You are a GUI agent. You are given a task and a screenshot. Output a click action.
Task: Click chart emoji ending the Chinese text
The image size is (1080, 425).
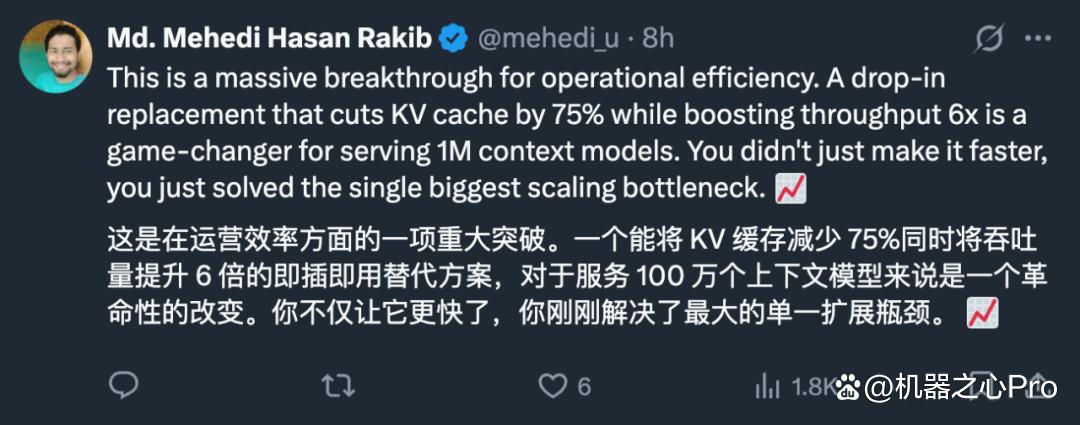point(981,317)
